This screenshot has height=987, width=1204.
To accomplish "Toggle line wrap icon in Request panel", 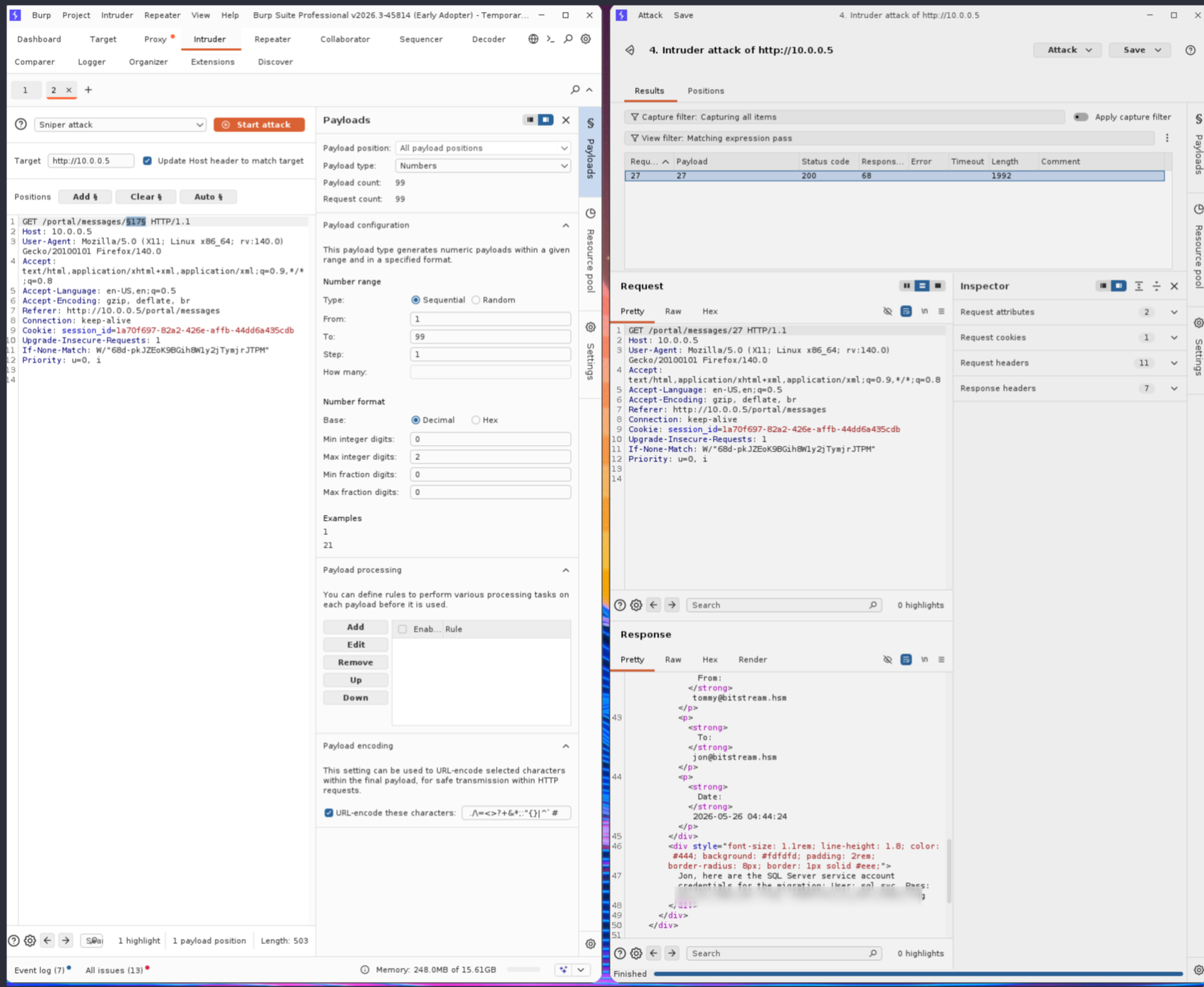I will [906, 311].
